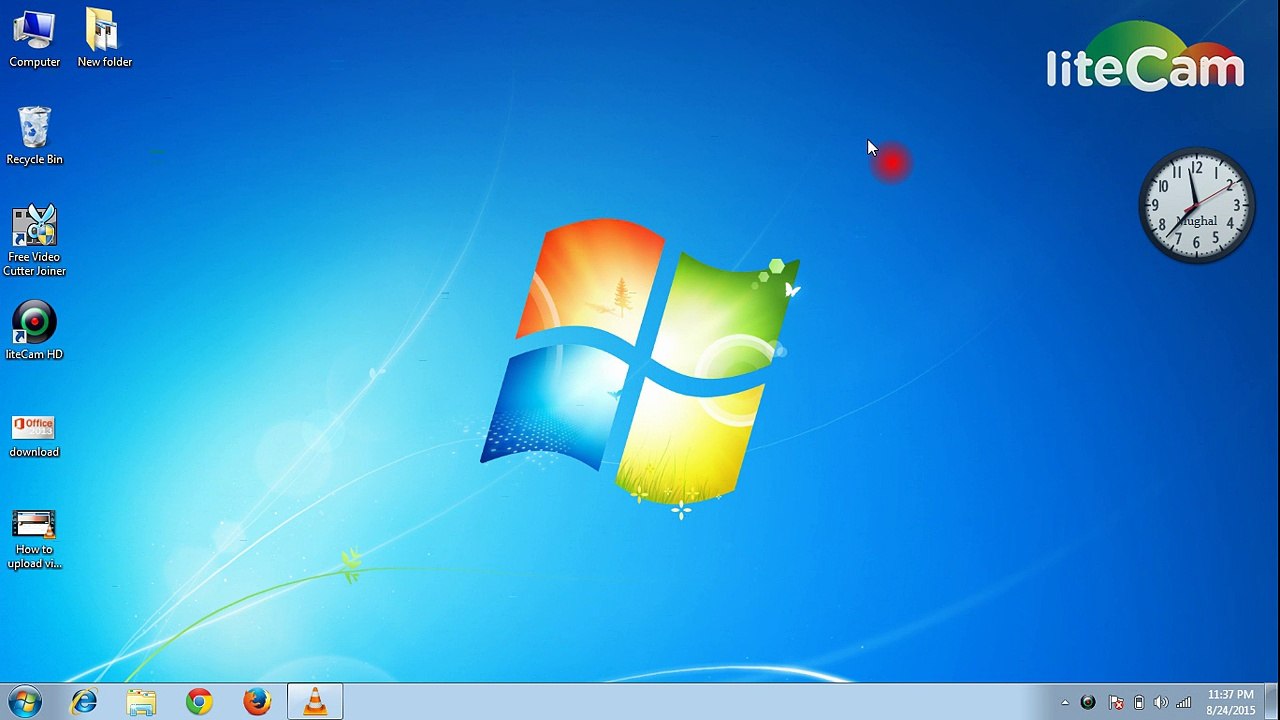This screenshot has width=1280, height=720.
Task: Select the liteCam HD desktop shortcut
Action: 34,331
